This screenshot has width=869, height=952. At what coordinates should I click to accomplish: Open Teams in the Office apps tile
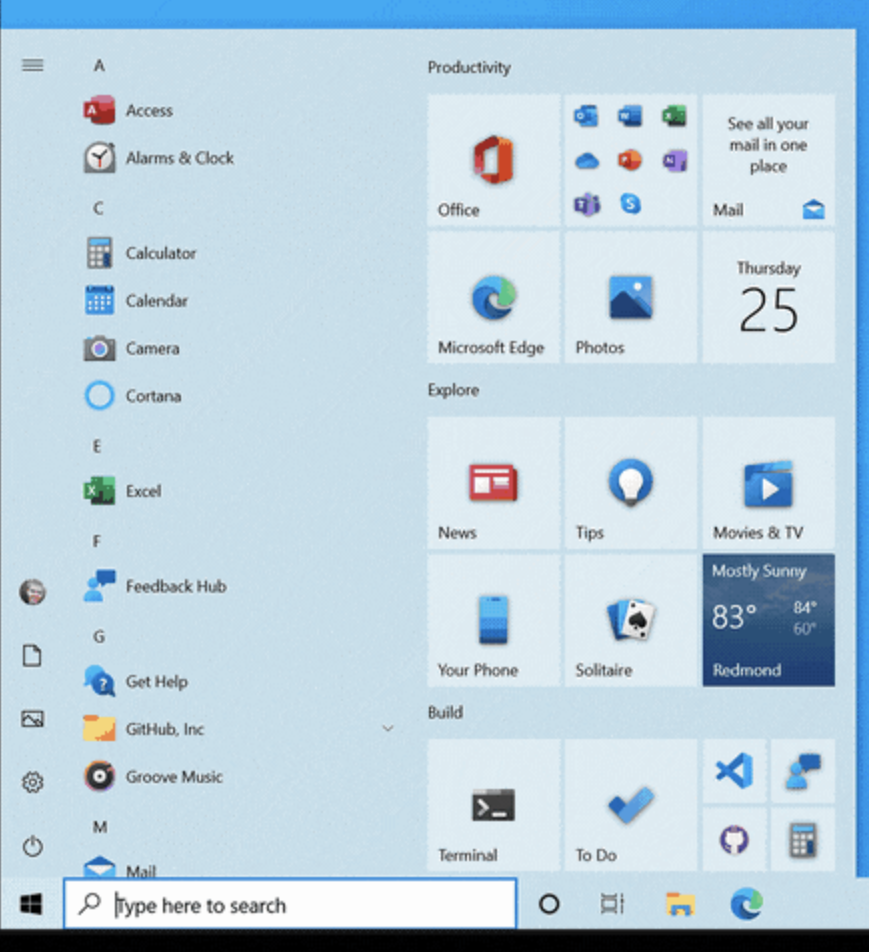(x=587, y=205)
